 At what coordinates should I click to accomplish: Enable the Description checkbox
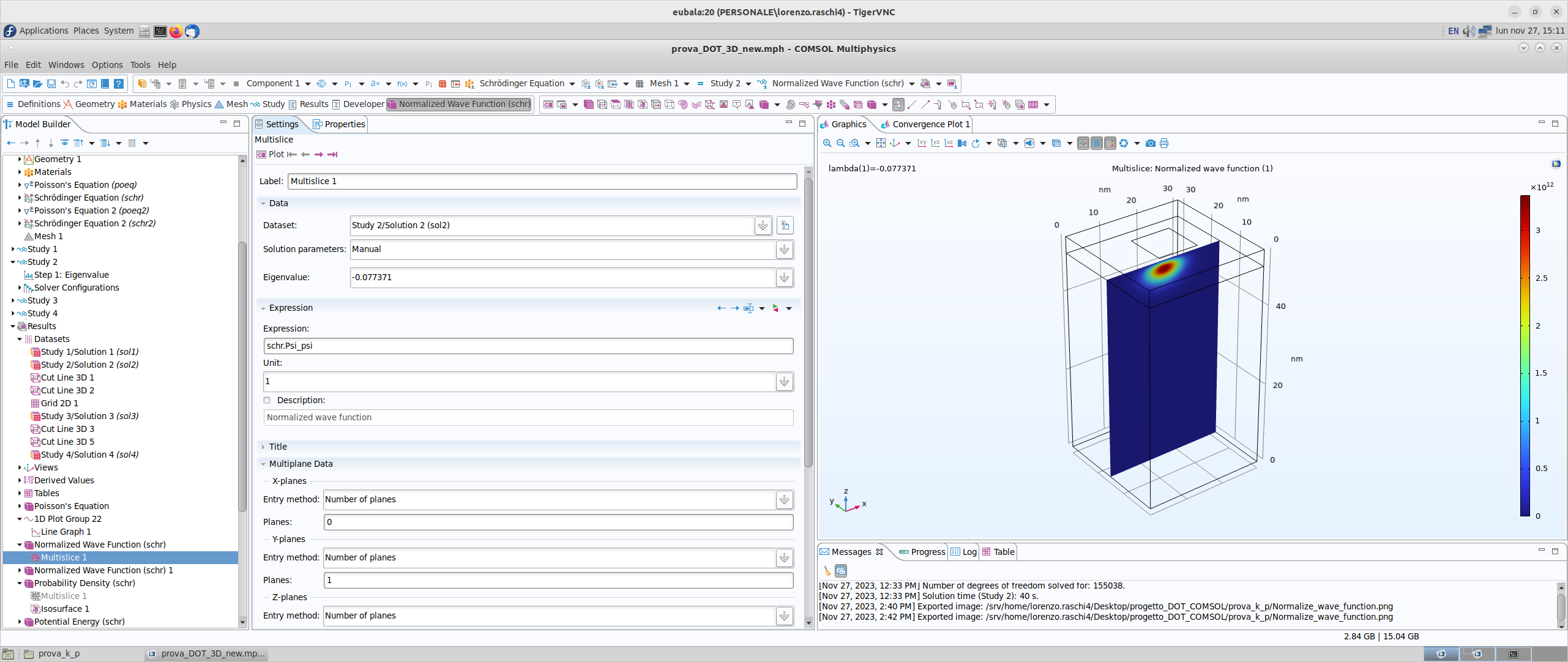(x=267, y=400)
